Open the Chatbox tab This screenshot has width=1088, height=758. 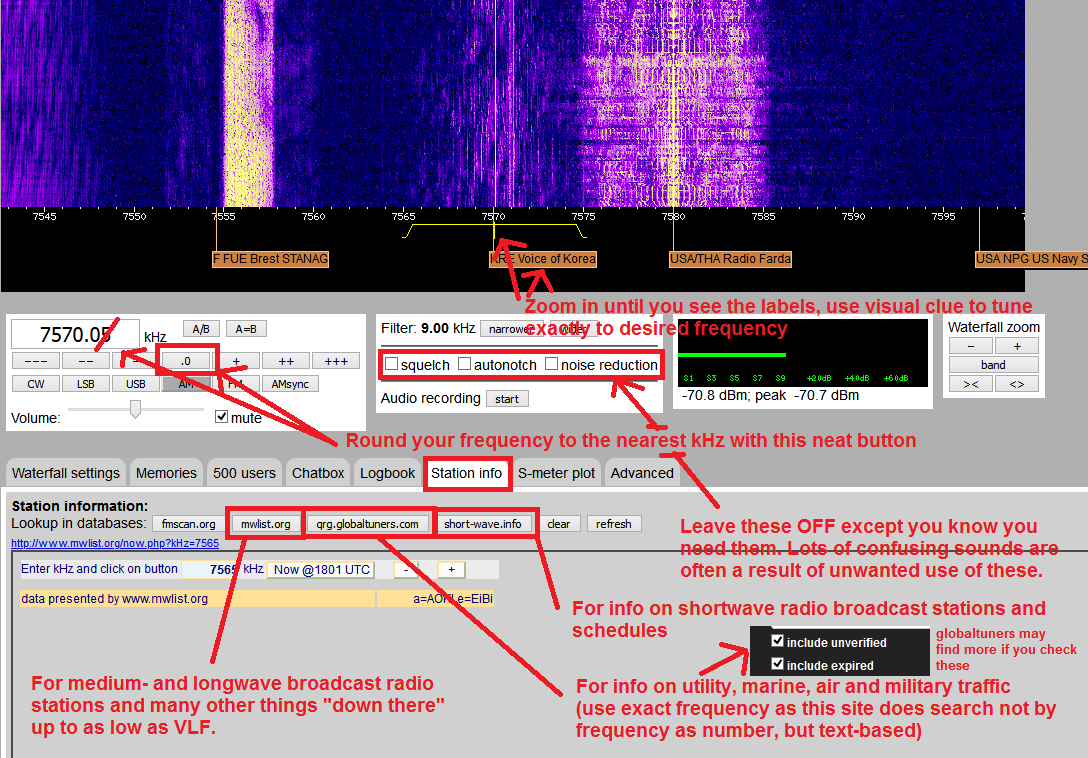(318, 473)
